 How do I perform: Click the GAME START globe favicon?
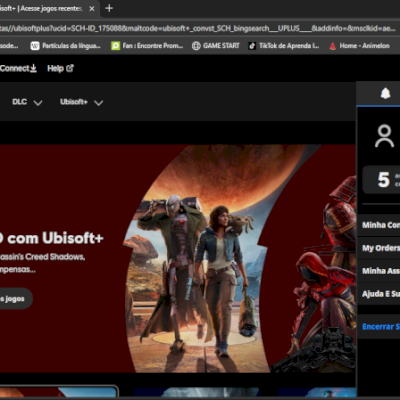coord(196,46)
